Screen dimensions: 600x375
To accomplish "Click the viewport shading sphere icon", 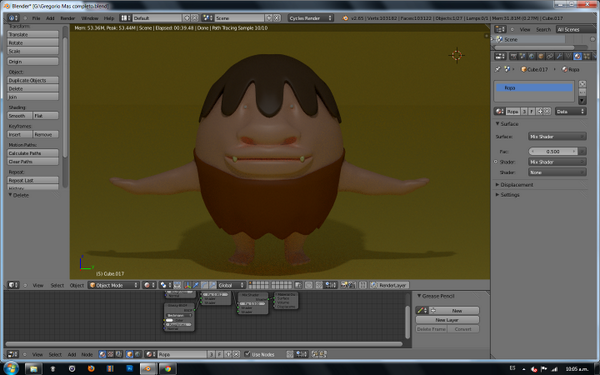I will click(149, 285).
